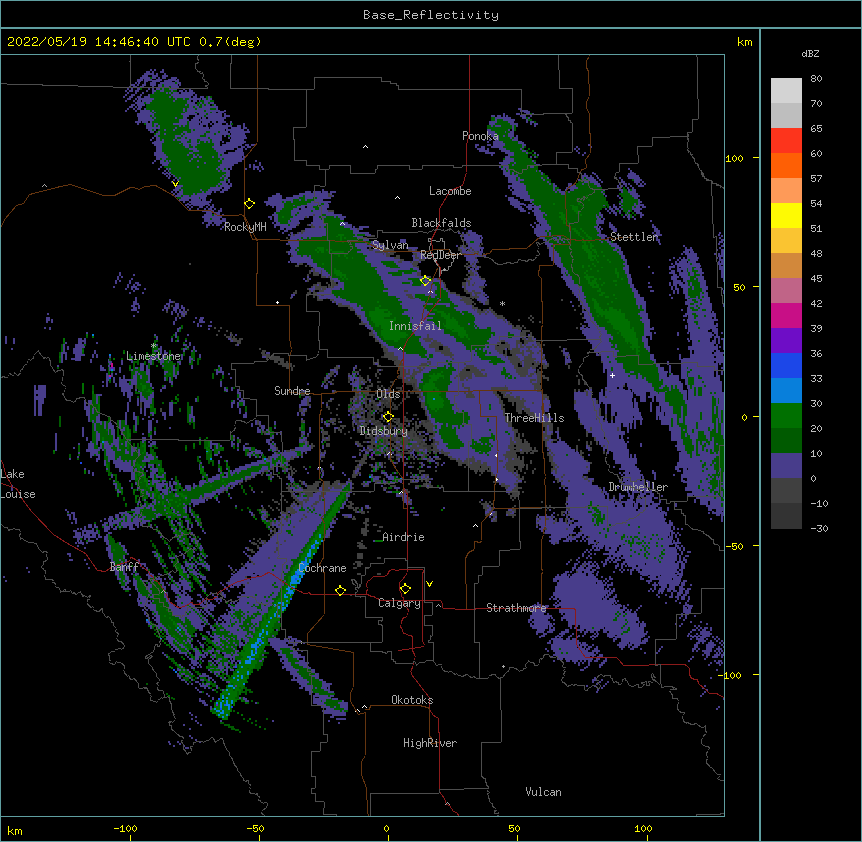
Task: Click the yellow diamond marker beside RockyMH
Action: pos(250,204)
